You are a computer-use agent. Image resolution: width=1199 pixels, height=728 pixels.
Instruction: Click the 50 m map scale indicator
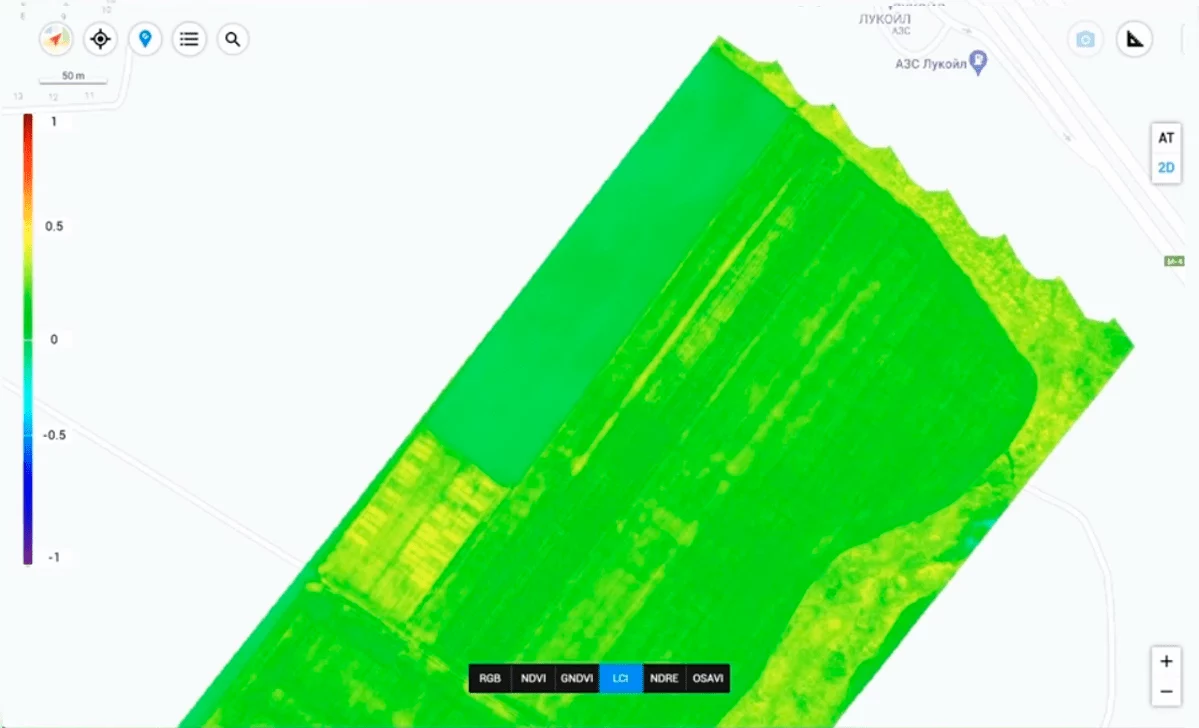pos(73,76)
